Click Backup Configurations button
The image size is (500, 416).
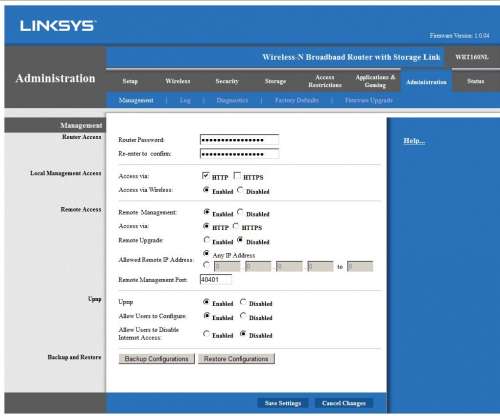click(156, 359)
